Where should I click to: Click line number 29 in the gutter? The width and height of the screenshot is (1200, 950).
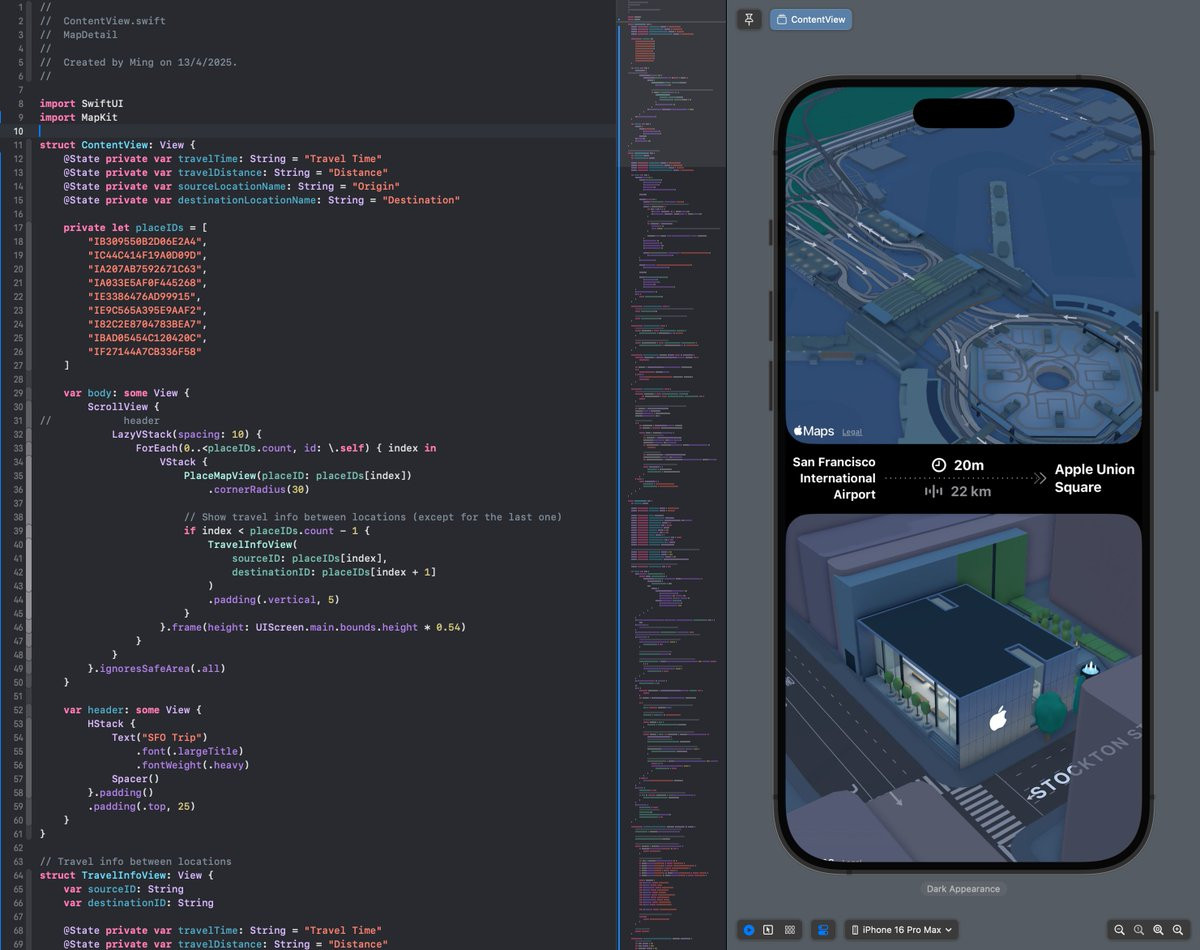(16, 393)
